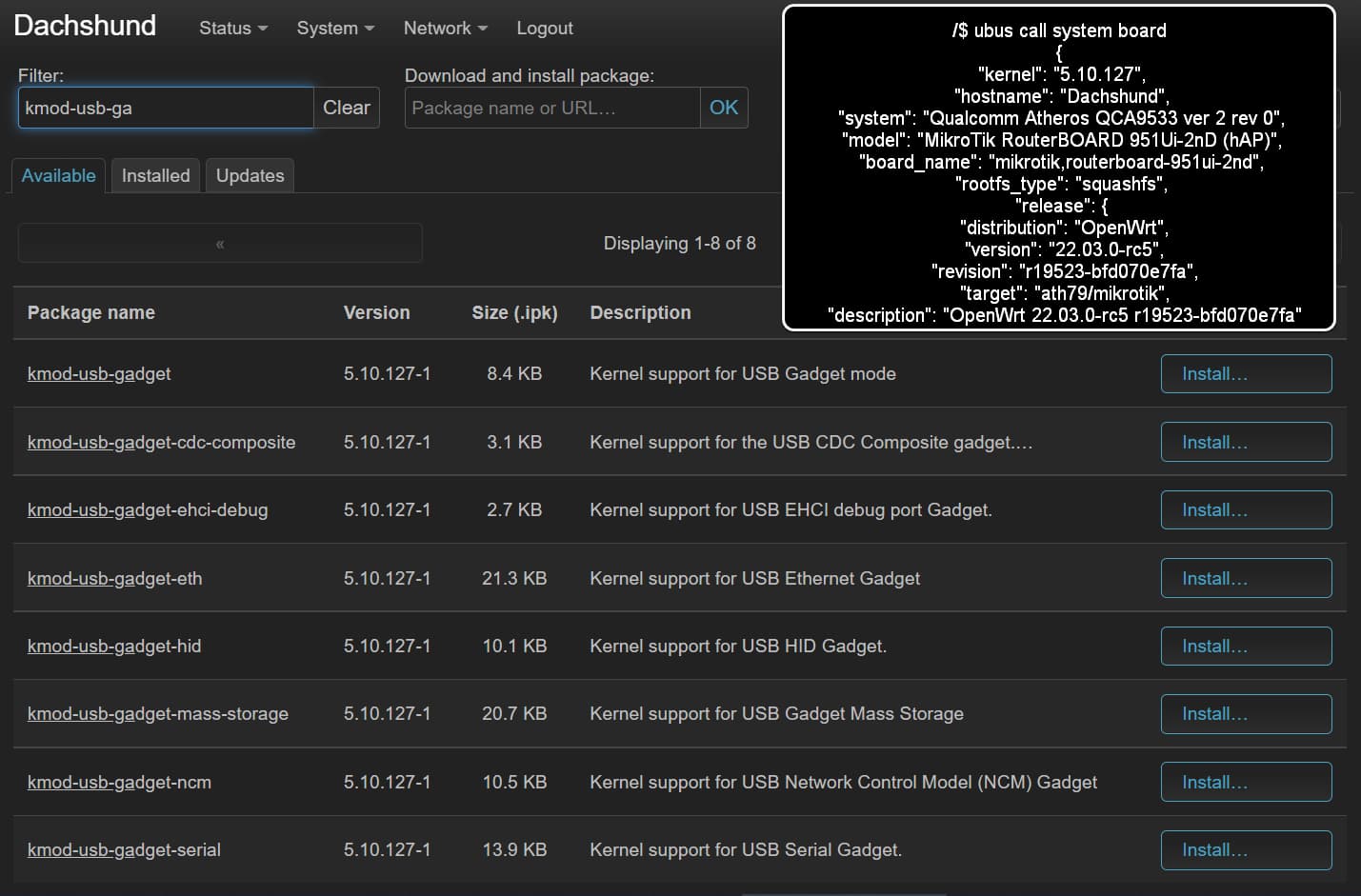Click the Logout menu item
The image size is (1361, 896).
(x=544, y=29)
